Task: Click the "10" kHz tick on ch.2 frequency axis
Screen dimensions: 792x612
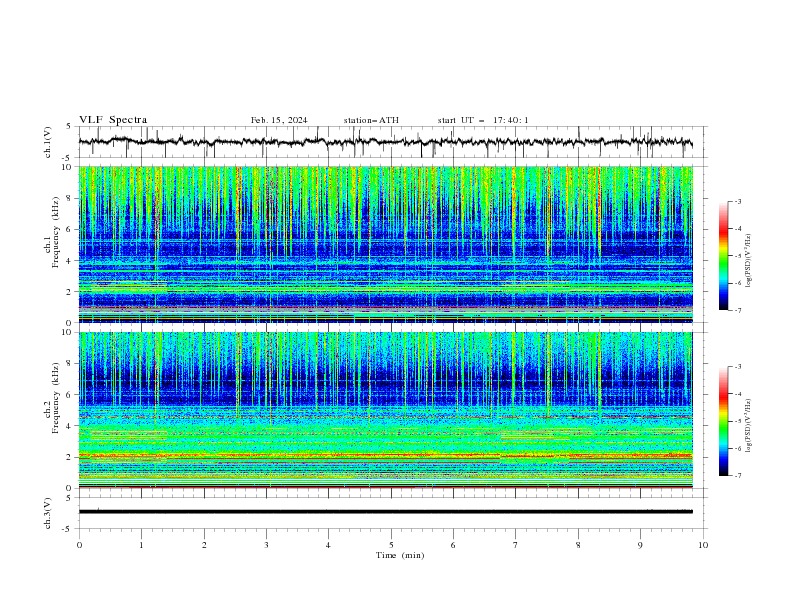Action: pyautogui.click(x=70, y=332)
